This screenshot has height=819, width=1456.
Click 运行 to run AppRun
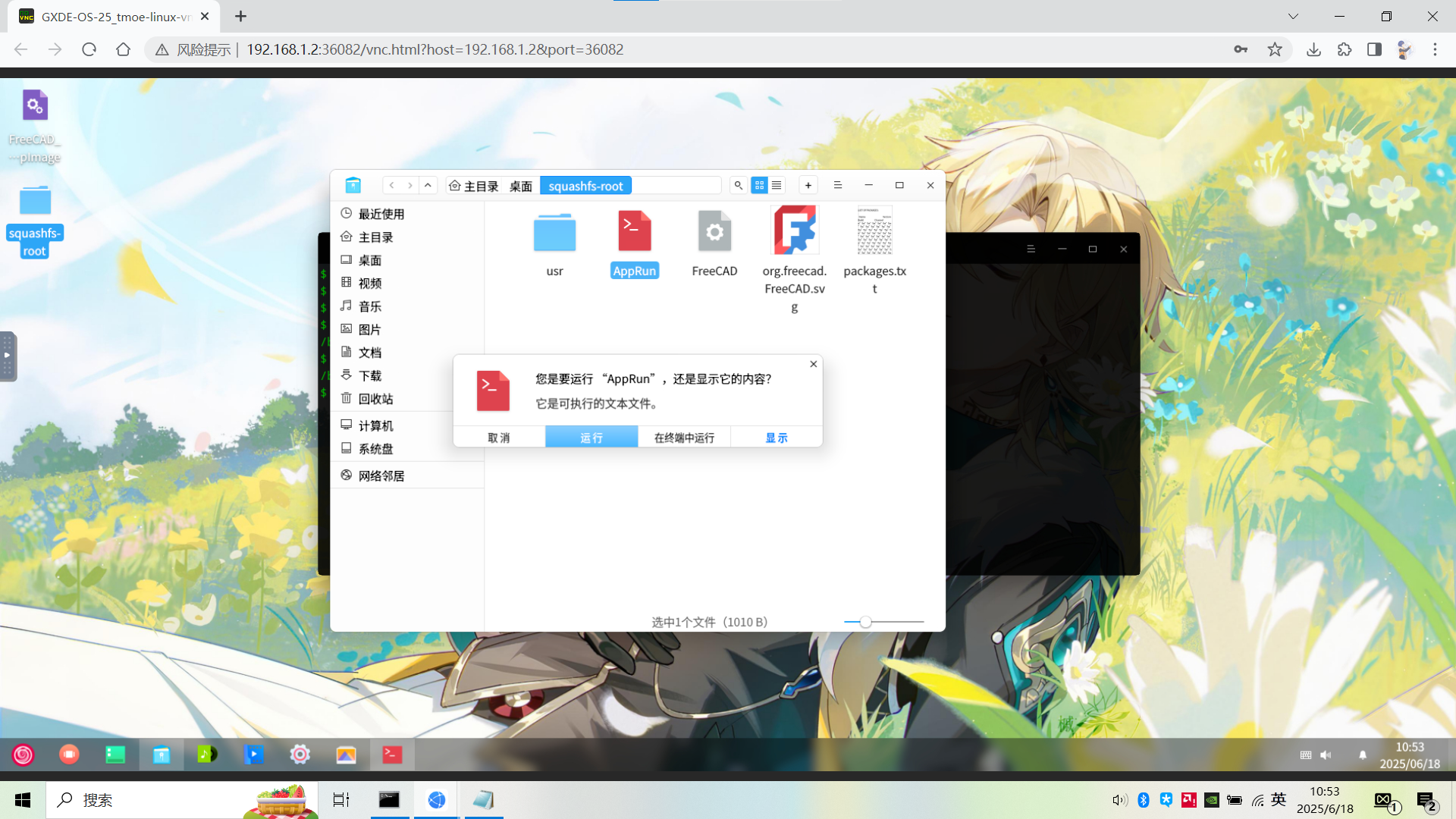pyautogui.click(x=591, y=437)
